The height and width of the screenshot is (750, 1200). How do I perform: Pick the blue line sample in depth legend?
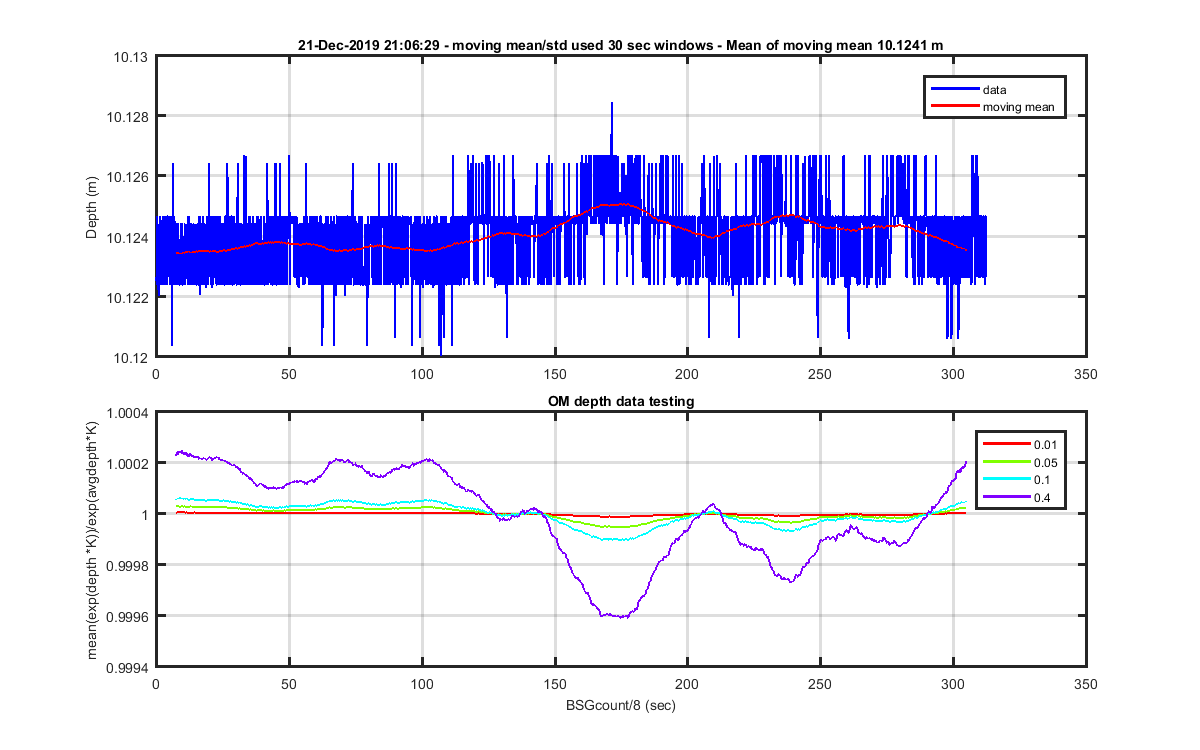pos(953,90)
